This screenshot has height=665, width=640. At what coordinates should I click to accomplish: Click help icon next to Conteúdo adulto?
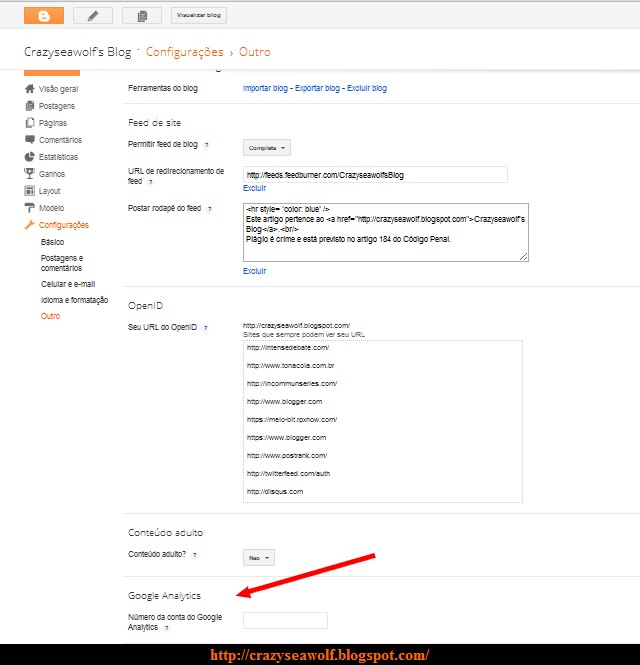(x=195, y=555)
